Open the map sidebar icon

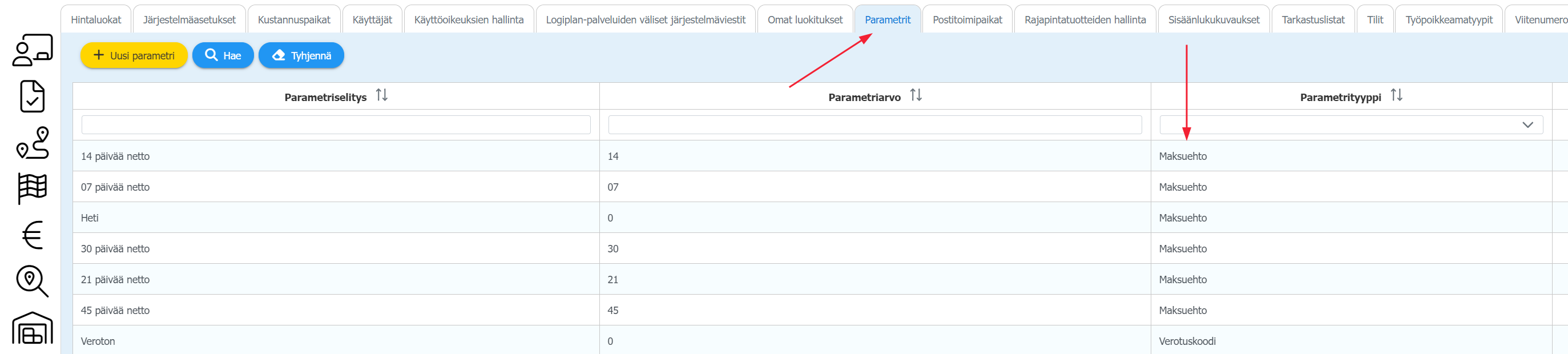pyautogui.click(x=33, y=189)
